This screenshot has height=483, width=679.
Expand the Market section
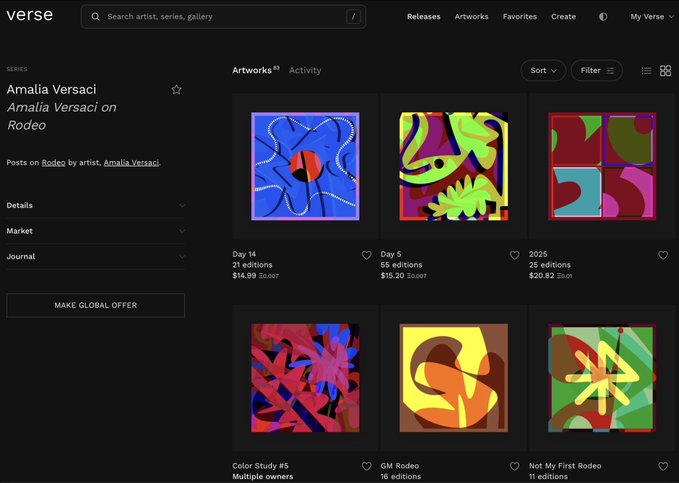(x=96, y=231)
